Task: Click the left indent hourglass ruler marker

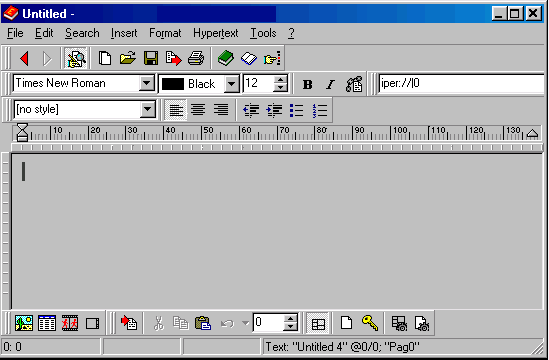Action: pyautogui.click(x=22, y=132)
